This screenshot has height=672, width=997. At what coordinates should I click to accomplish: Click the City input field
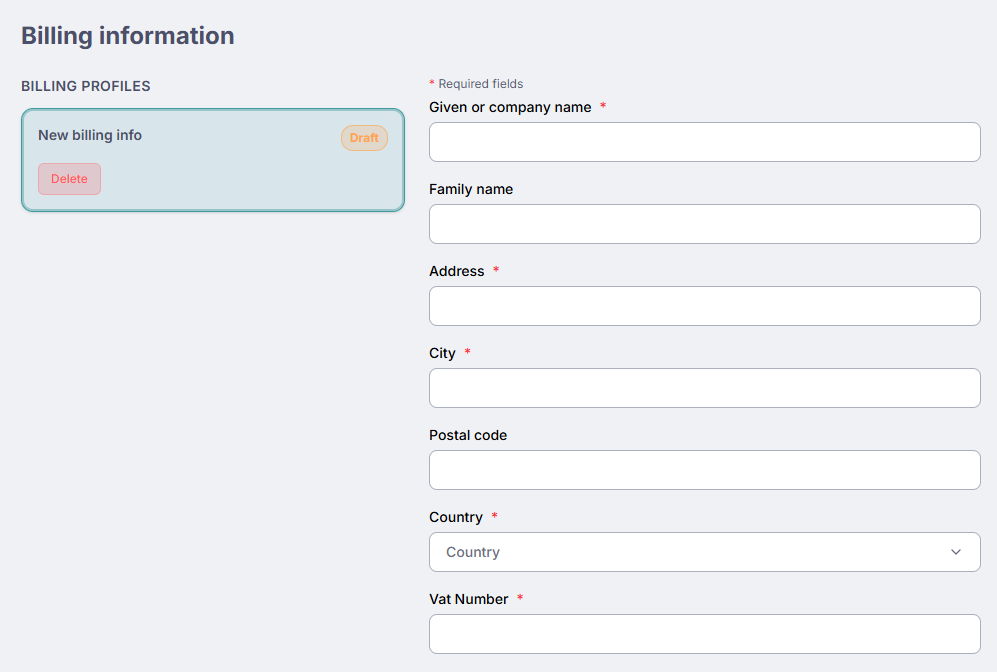[704, 388]
